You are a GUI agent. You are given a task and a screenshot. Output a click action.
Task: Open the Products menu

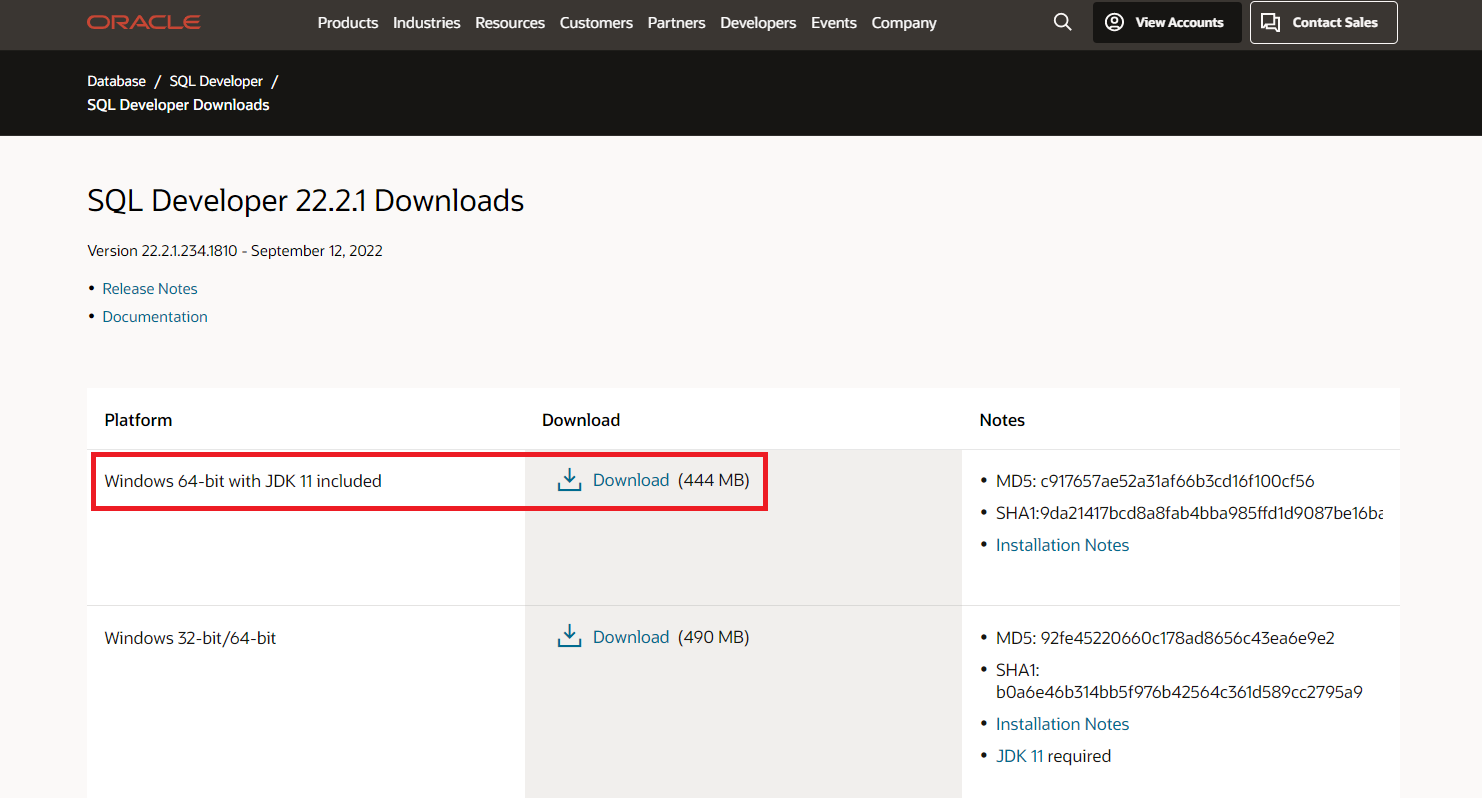coord(348,22)
